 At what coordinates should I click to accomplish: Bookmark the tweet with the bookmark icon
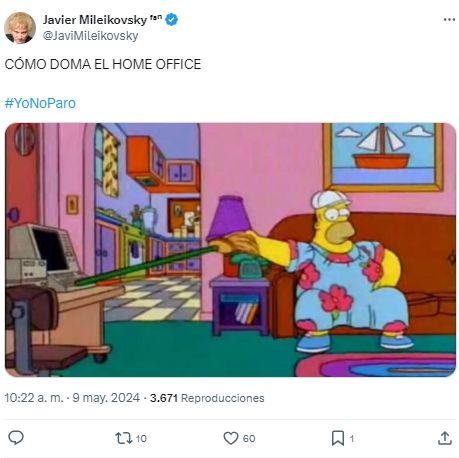(x=338, y=438)
